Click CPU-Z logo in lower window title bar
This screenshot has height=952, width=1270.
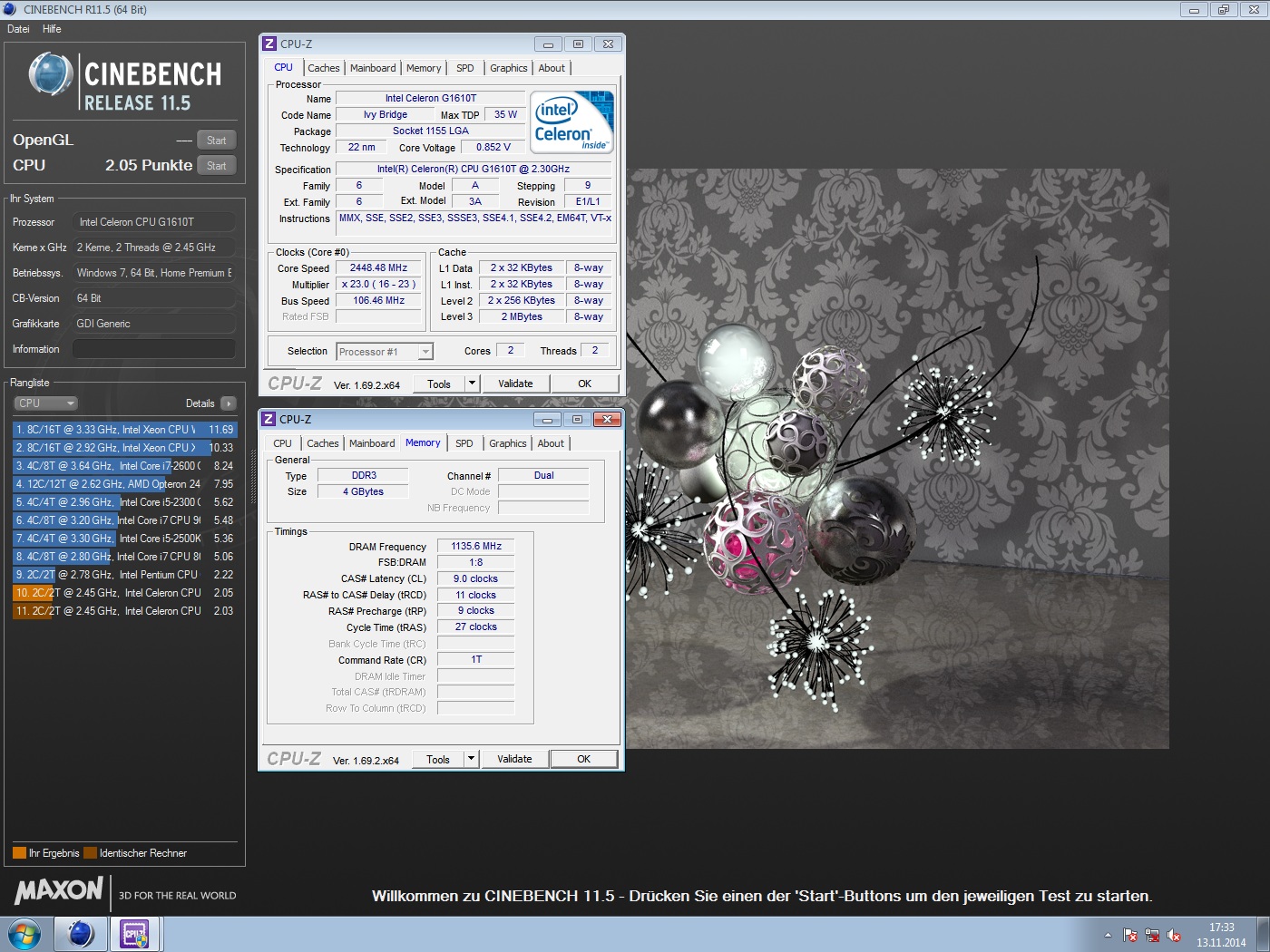pyautogui.click(x=269, y=419)
